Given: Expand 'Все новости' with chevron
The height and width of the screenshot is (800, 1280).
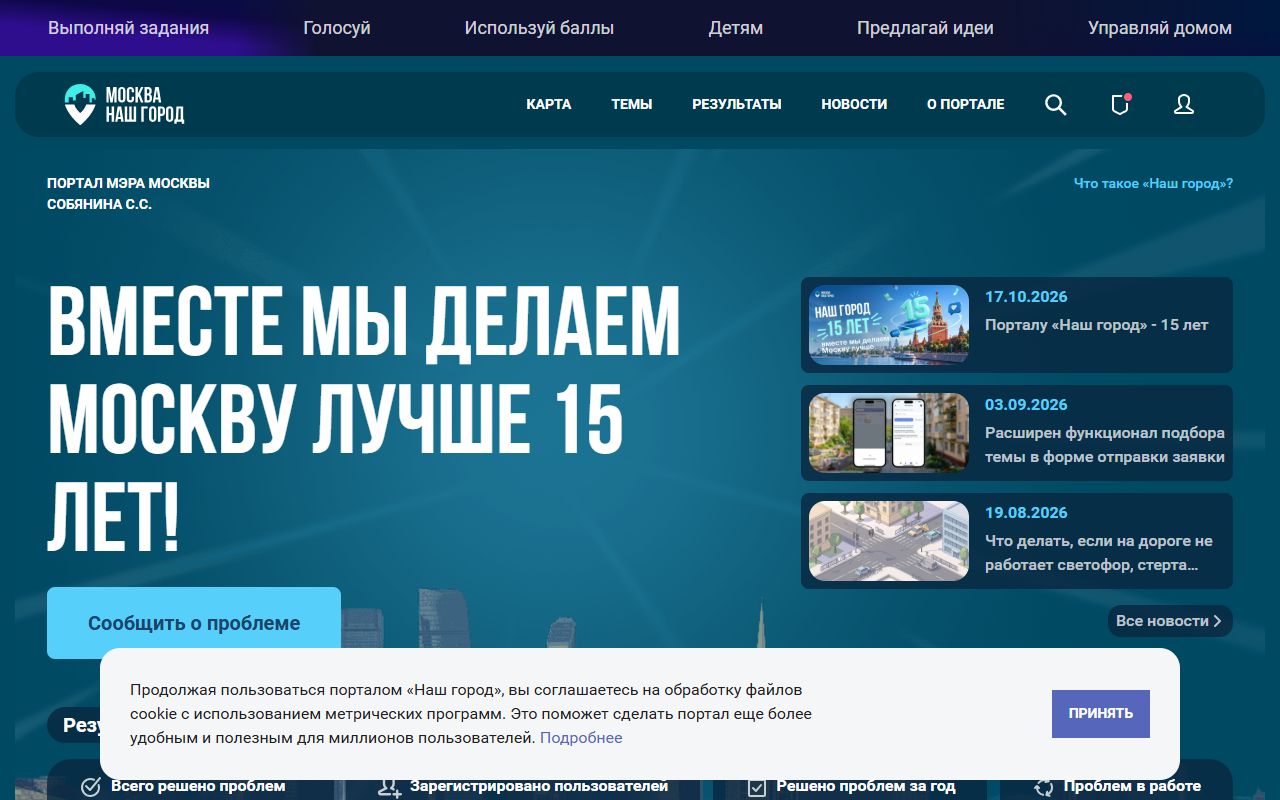Looking at the screenshot, I should point(1170,621).
